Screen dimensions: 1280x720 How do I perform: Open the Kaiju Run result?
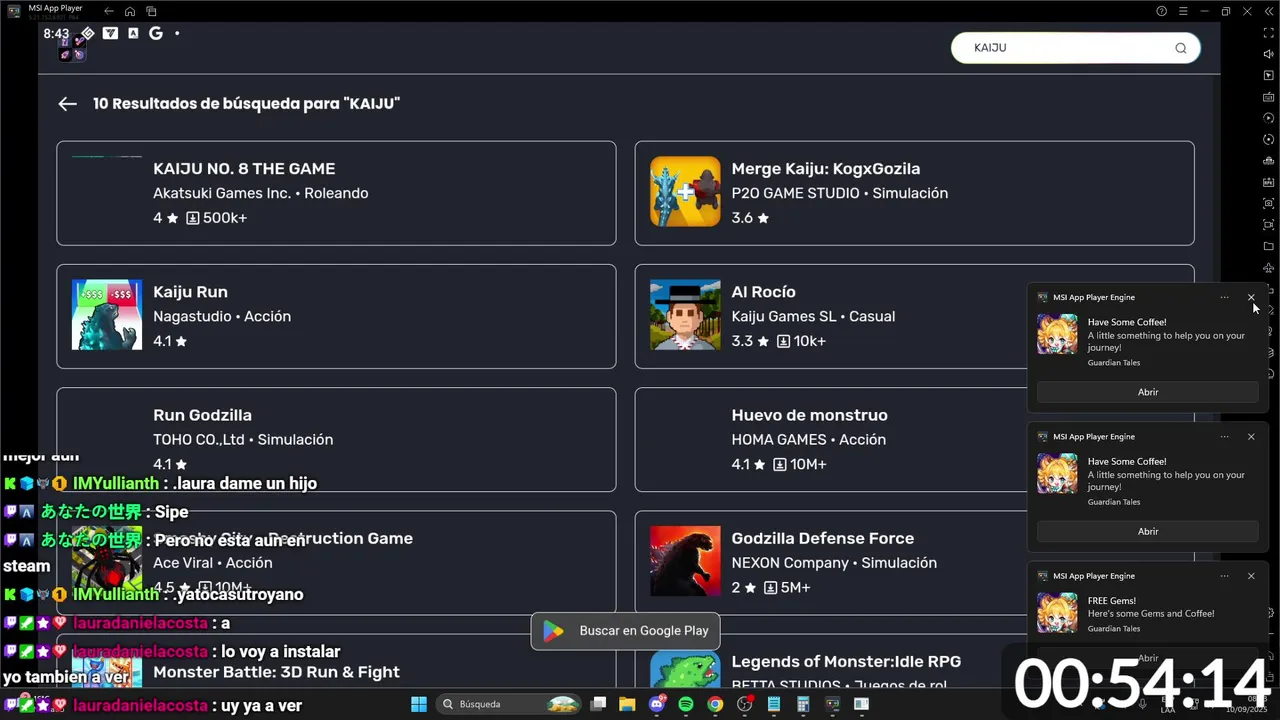(336, 316)
